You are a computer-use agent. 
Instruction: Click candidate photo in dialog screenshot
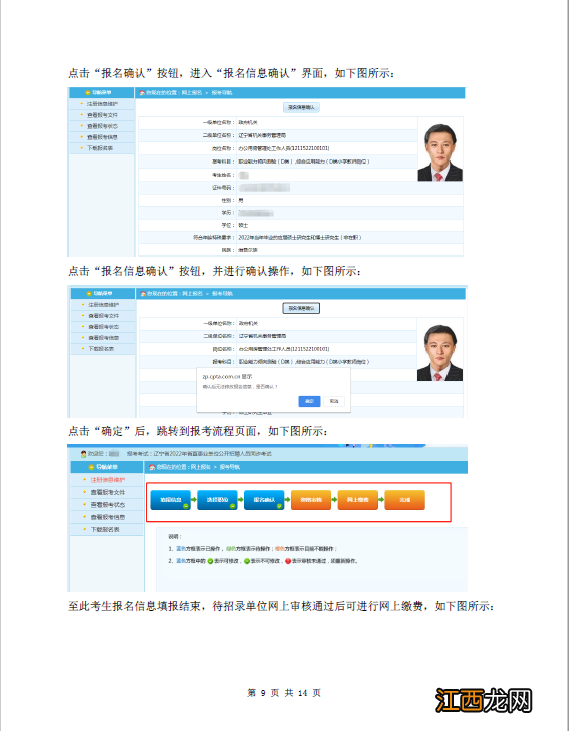point(440,352)
